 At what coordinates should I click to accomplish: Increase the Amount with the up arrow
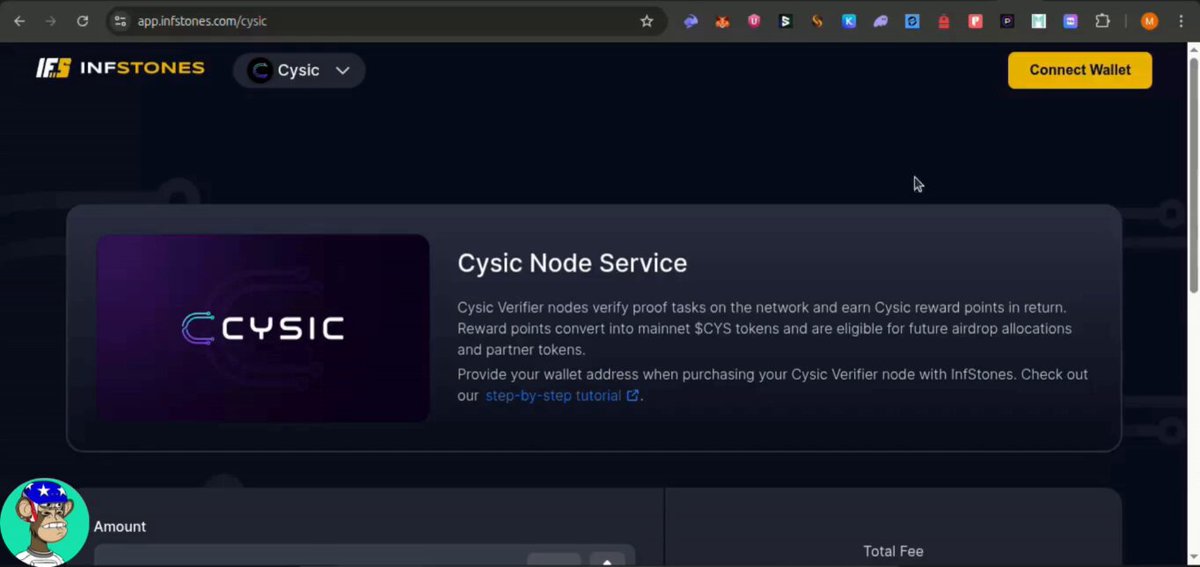pyautogui.click(x=607, y=559)
